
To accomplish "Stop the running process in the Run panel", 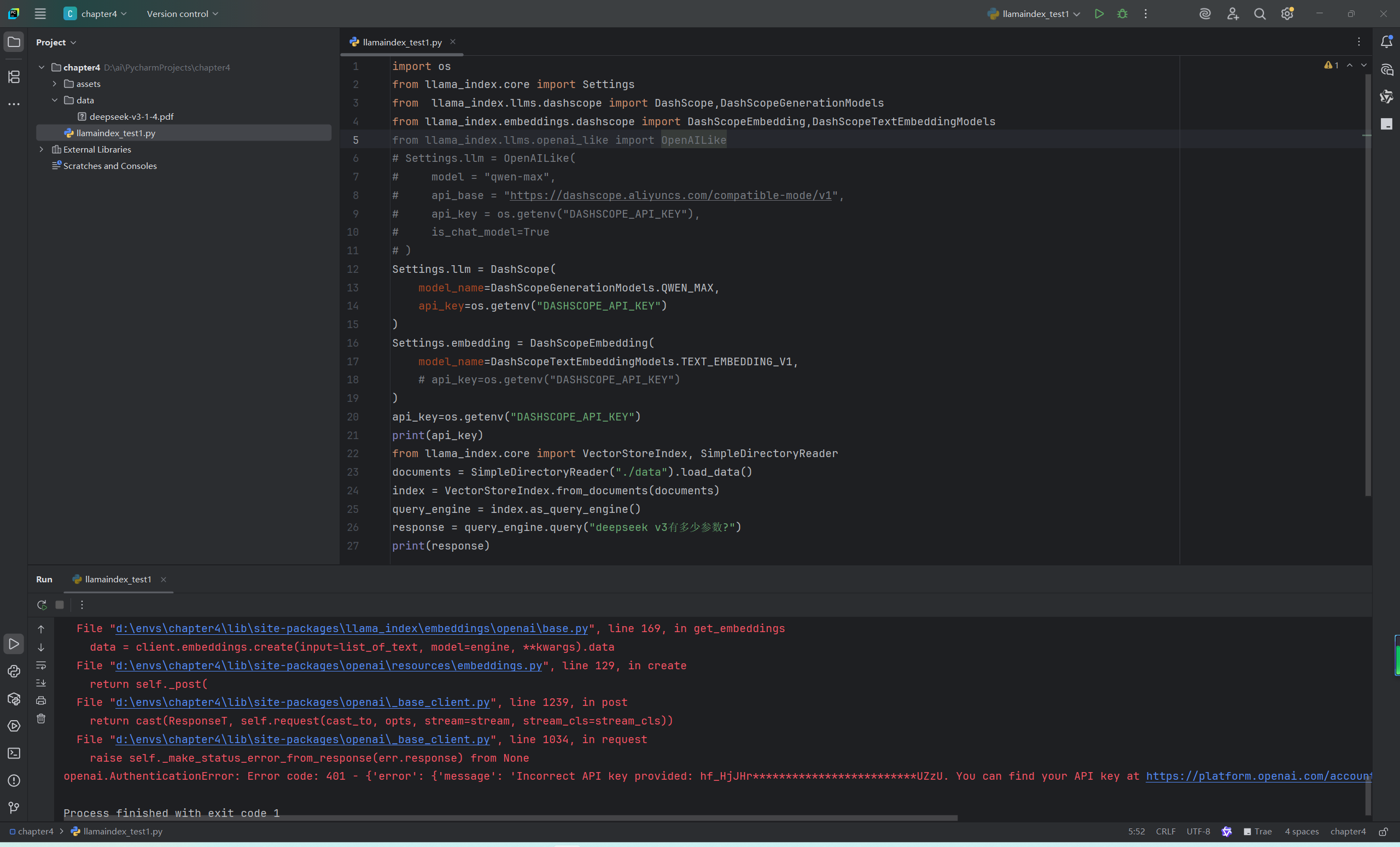I will coord(60,604).
